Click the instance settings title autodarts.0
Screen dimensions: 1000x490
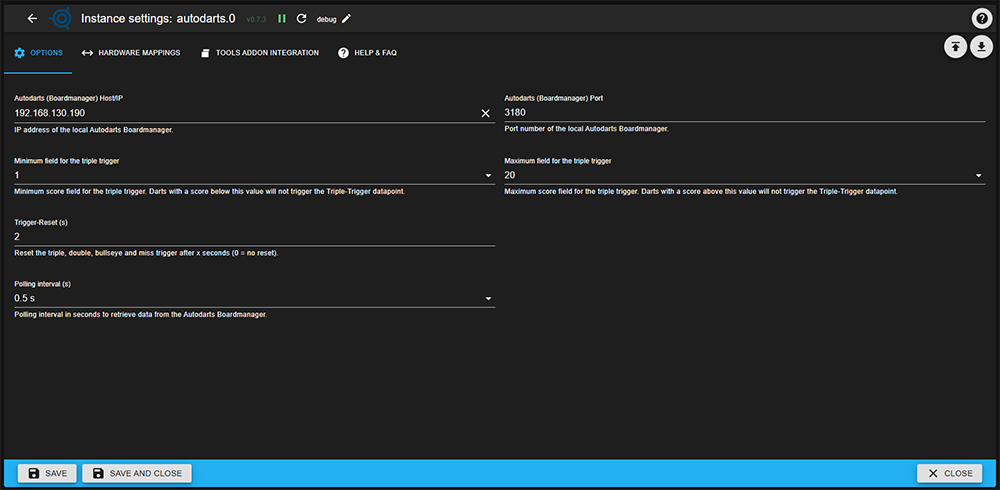[159, 19]
